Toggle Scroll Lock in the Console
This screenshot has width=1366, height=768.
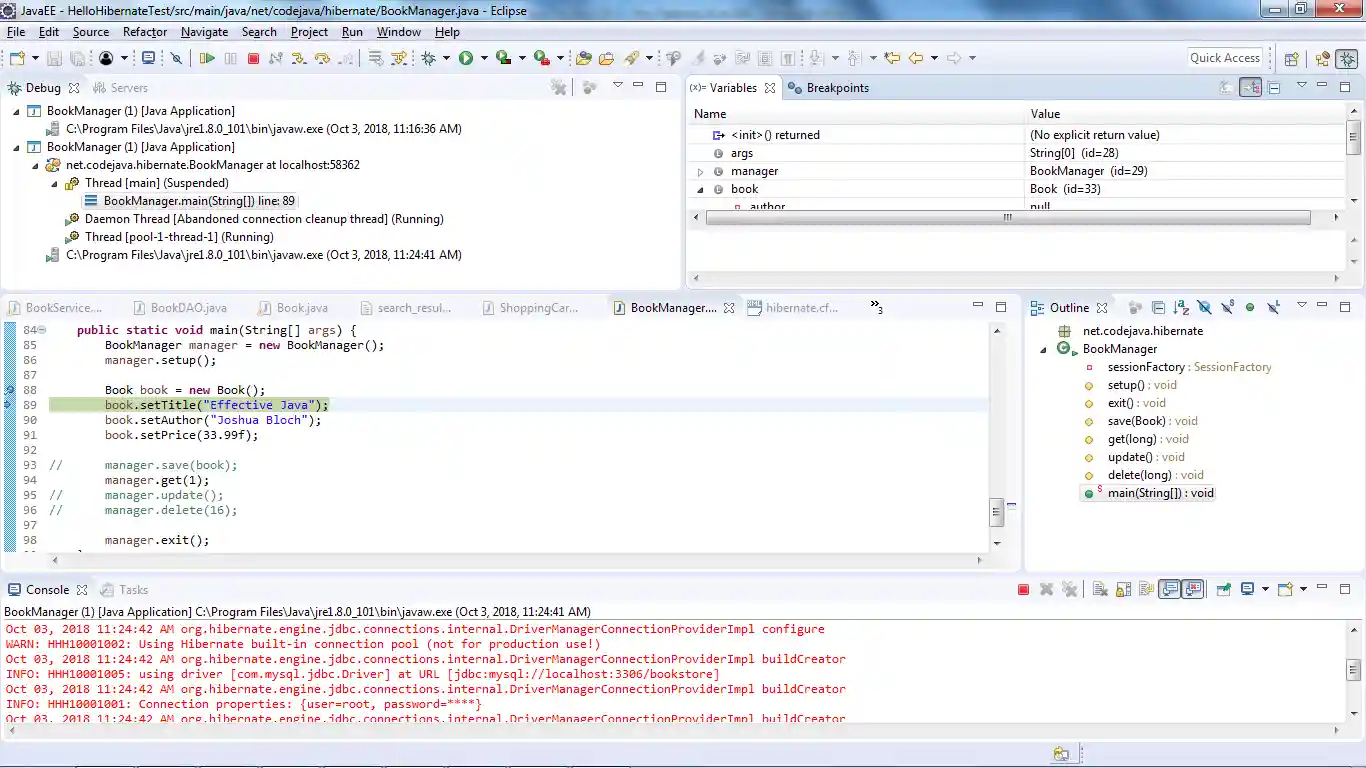point(1121,589)
